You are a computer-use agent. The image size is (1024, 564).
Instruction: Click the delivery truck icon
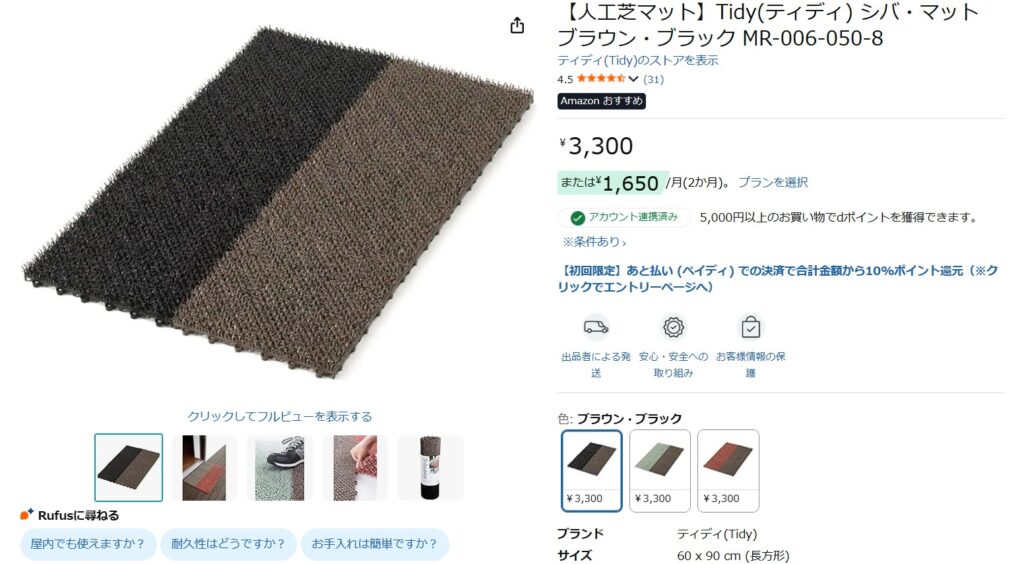pyautogui.click(x=596, y=327)
